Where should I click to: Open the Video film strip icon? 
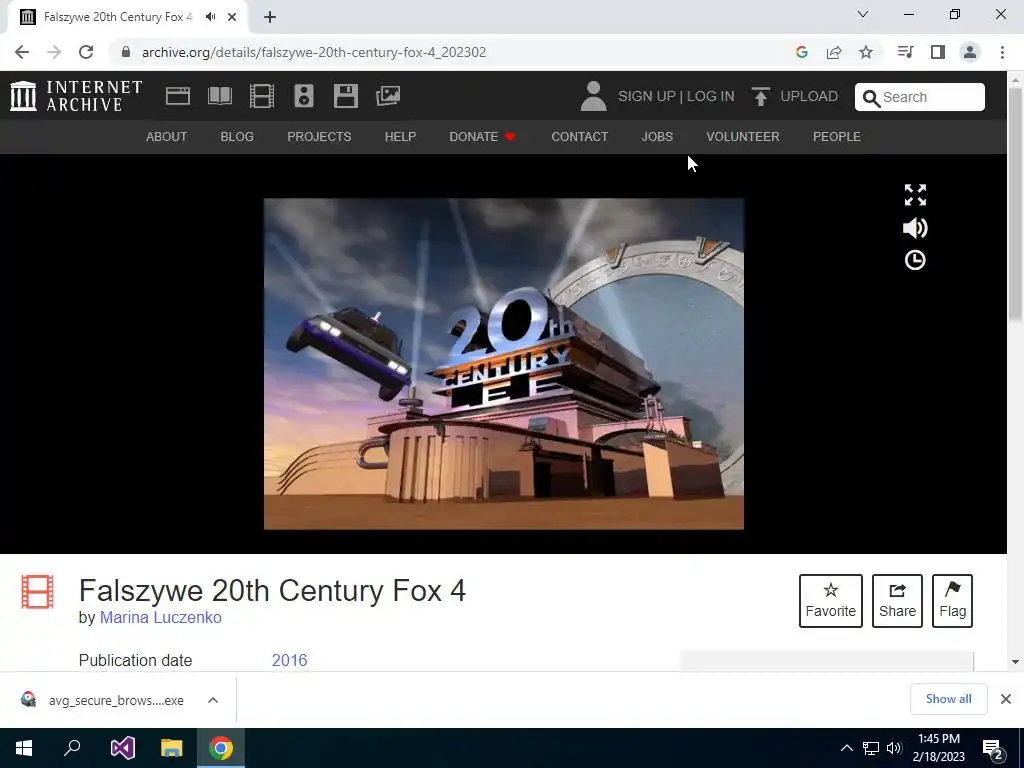[x=262, y=96]
